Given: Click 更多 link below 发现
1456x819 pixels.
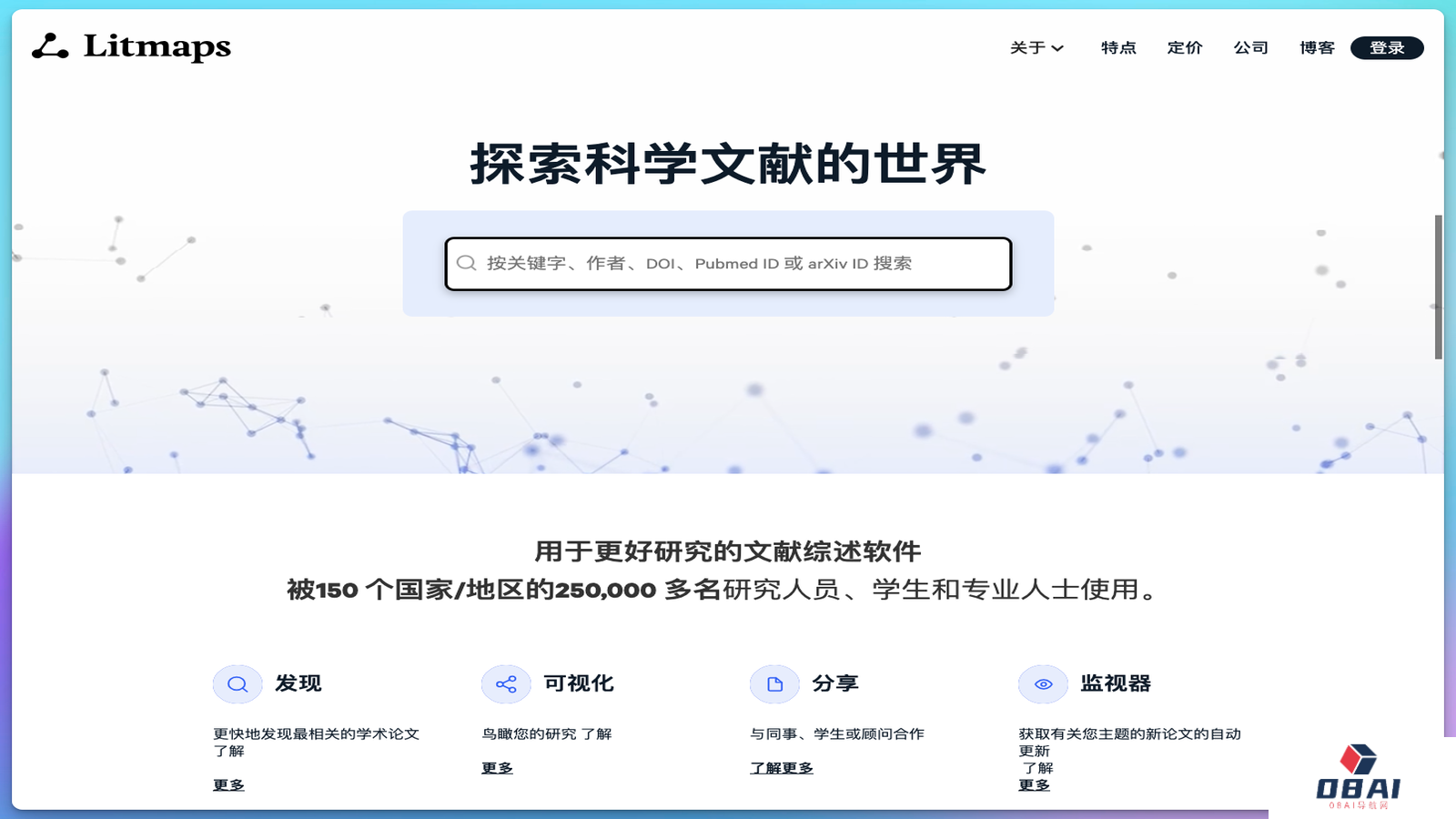Looking at the screenshot, I should pyautogui.click(x=227, y=784).
